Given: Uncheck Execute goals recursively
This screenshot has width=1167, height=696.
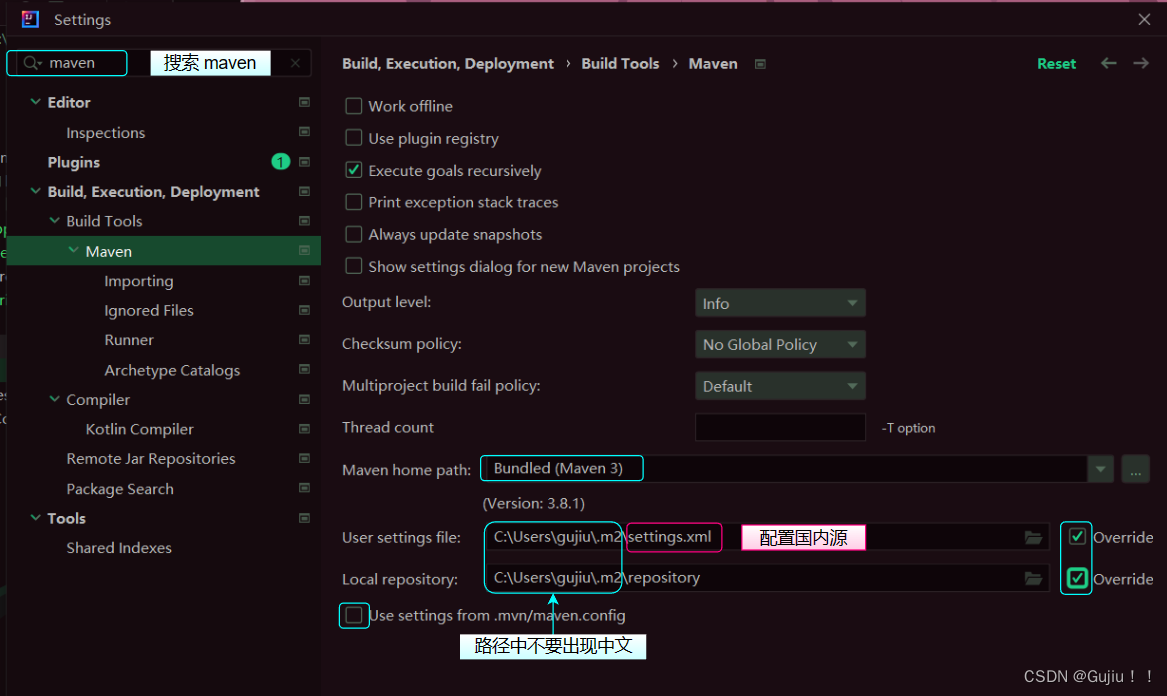Looking at the screenshot, I should [354, 170].
